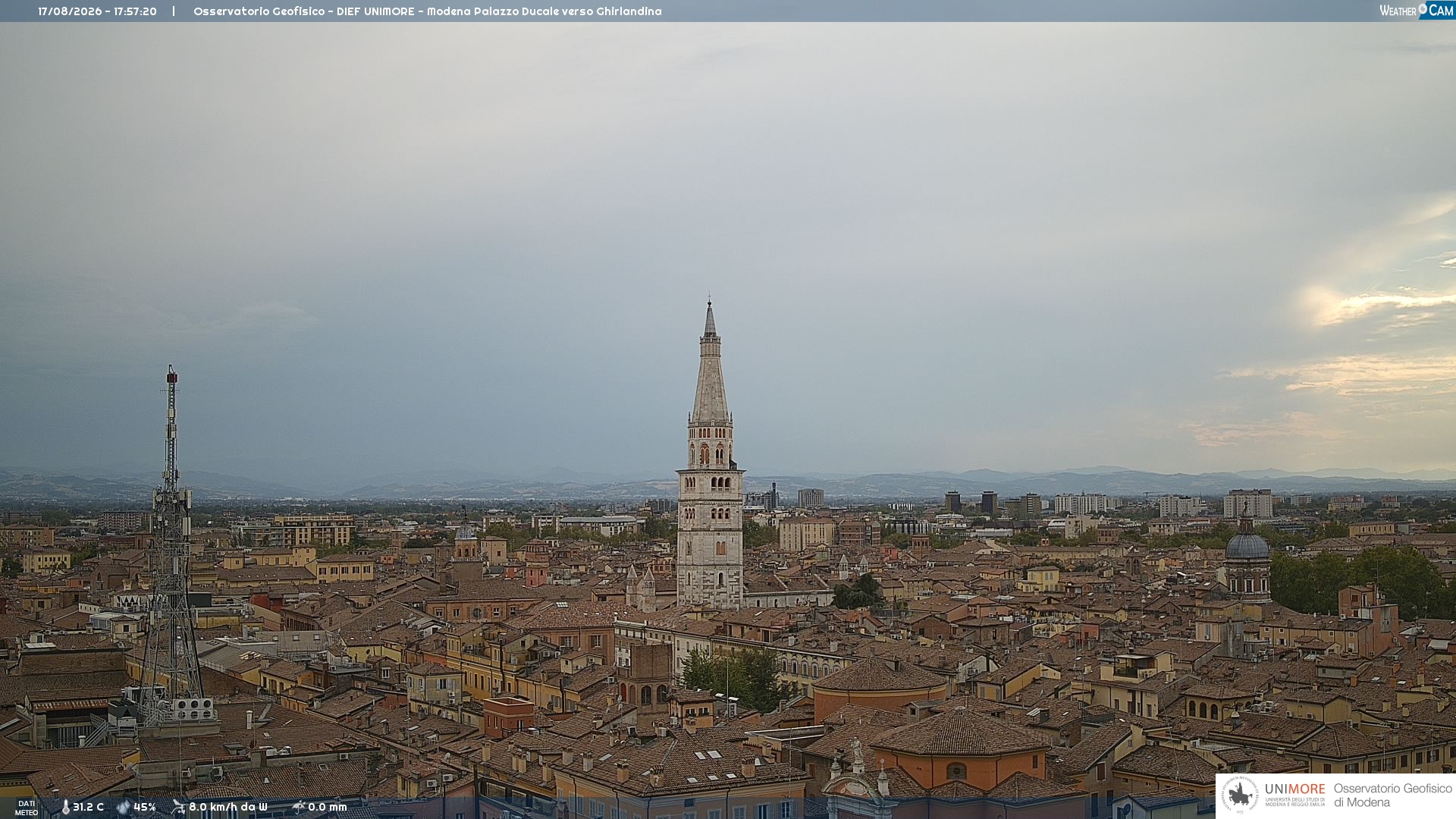
Task: Click the 45% humidity value
Action: pyautogui.click(x=144, y=807)
